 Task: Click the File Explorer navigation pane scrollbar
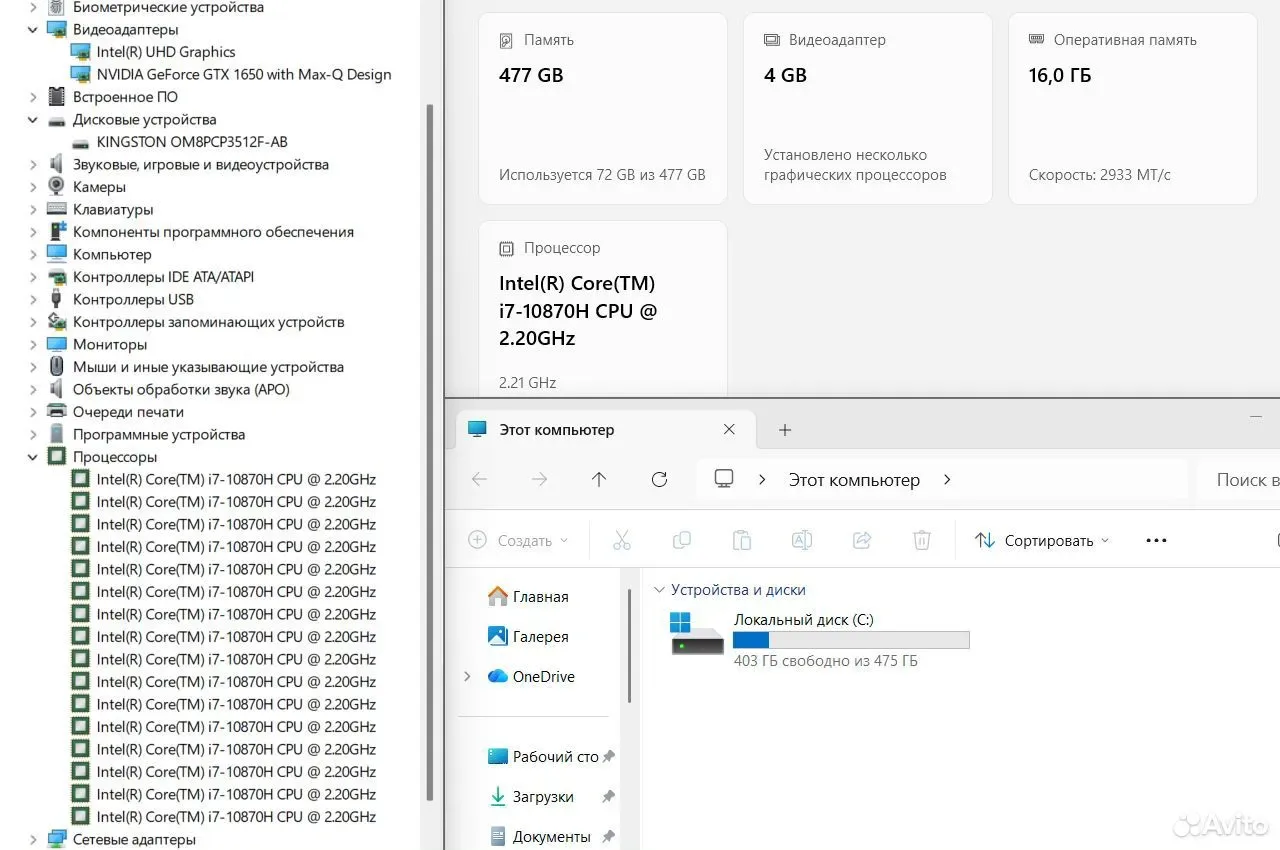click(629, 645)
